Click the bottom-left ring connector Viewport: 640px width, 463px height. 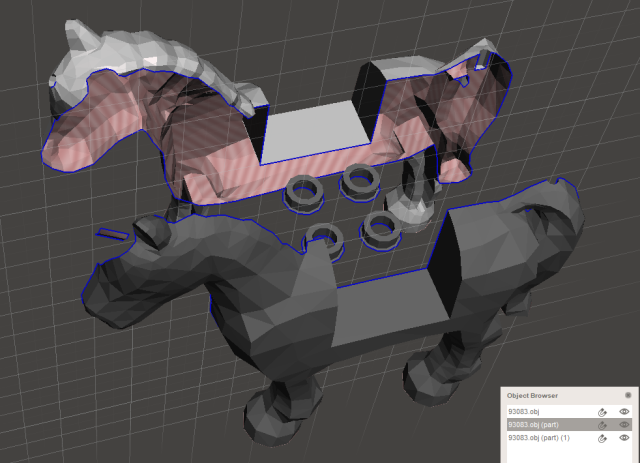323,238
